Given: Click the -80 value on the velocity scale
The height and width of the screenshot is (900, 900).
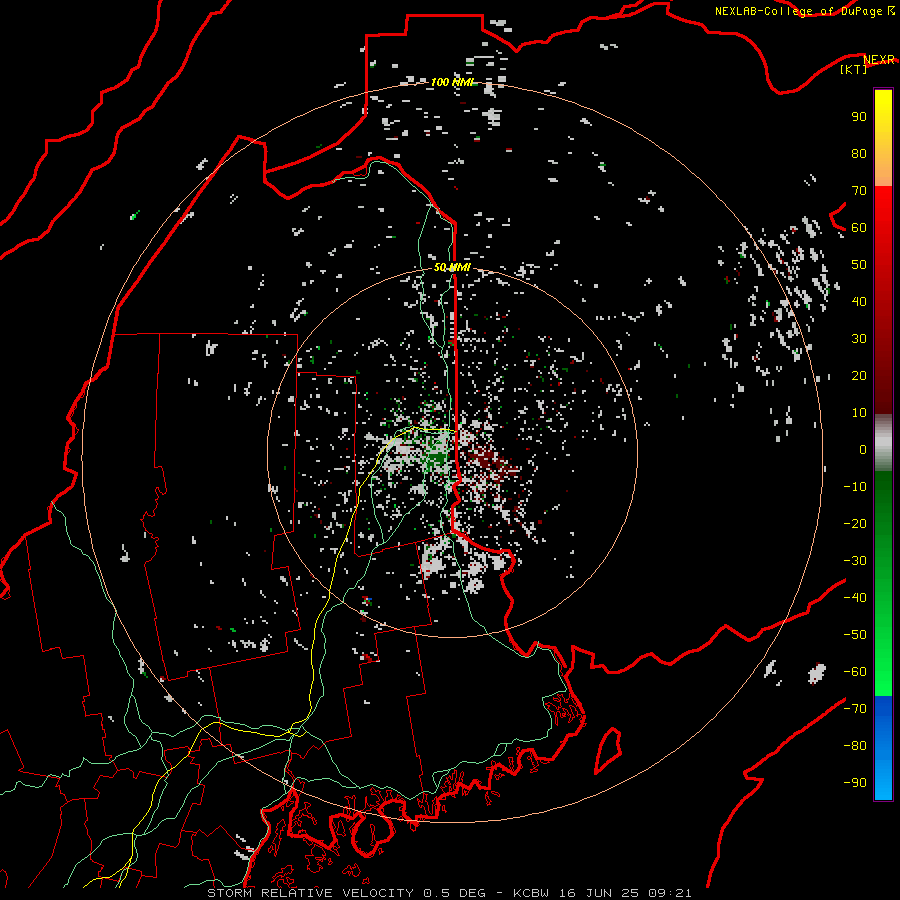Looking at the screenshot, I should pos(855,746).
